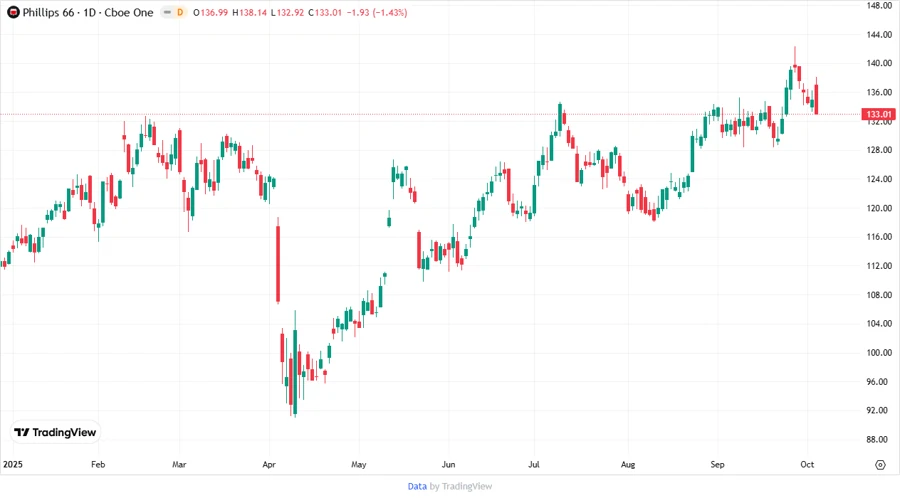Click the 88.00 price scale label

[x=879, y=439]
